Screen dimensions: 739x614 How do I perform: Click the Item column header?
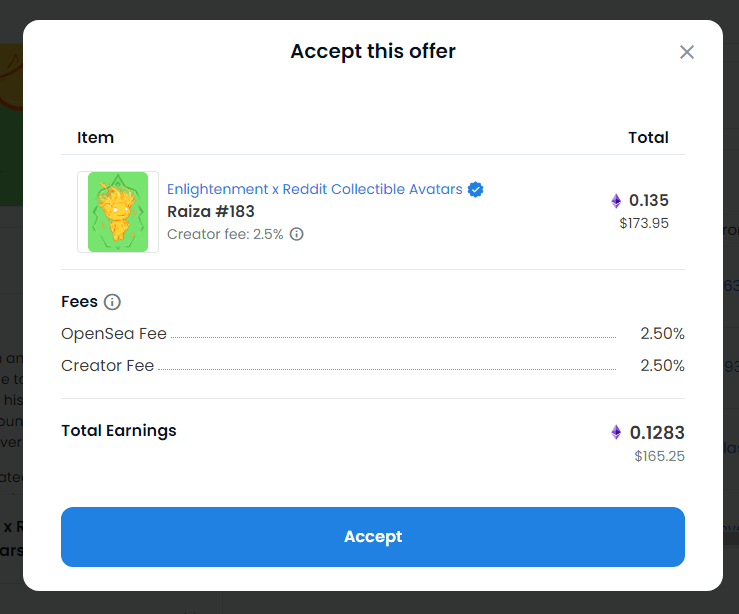tap(95, 138)
